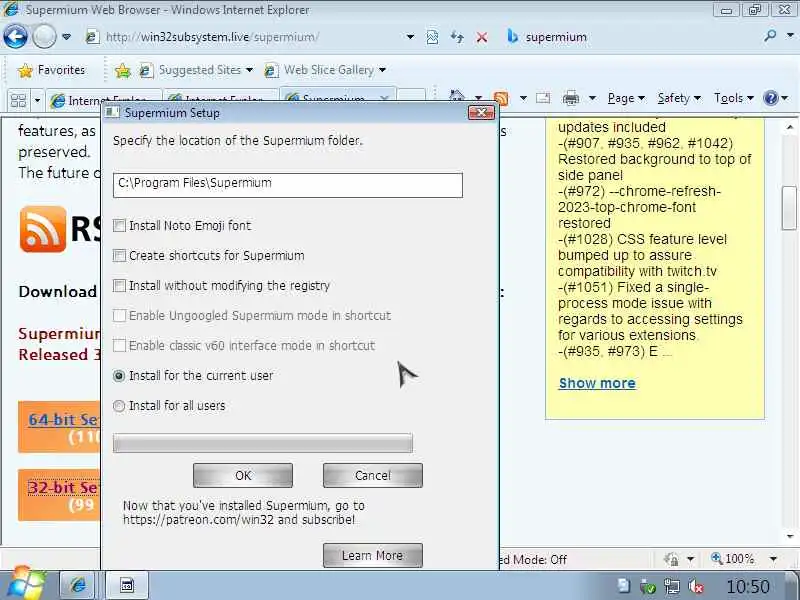Click the Learn More button
The height and width of the screenshot is (600, 800).
tap(372, 556)
